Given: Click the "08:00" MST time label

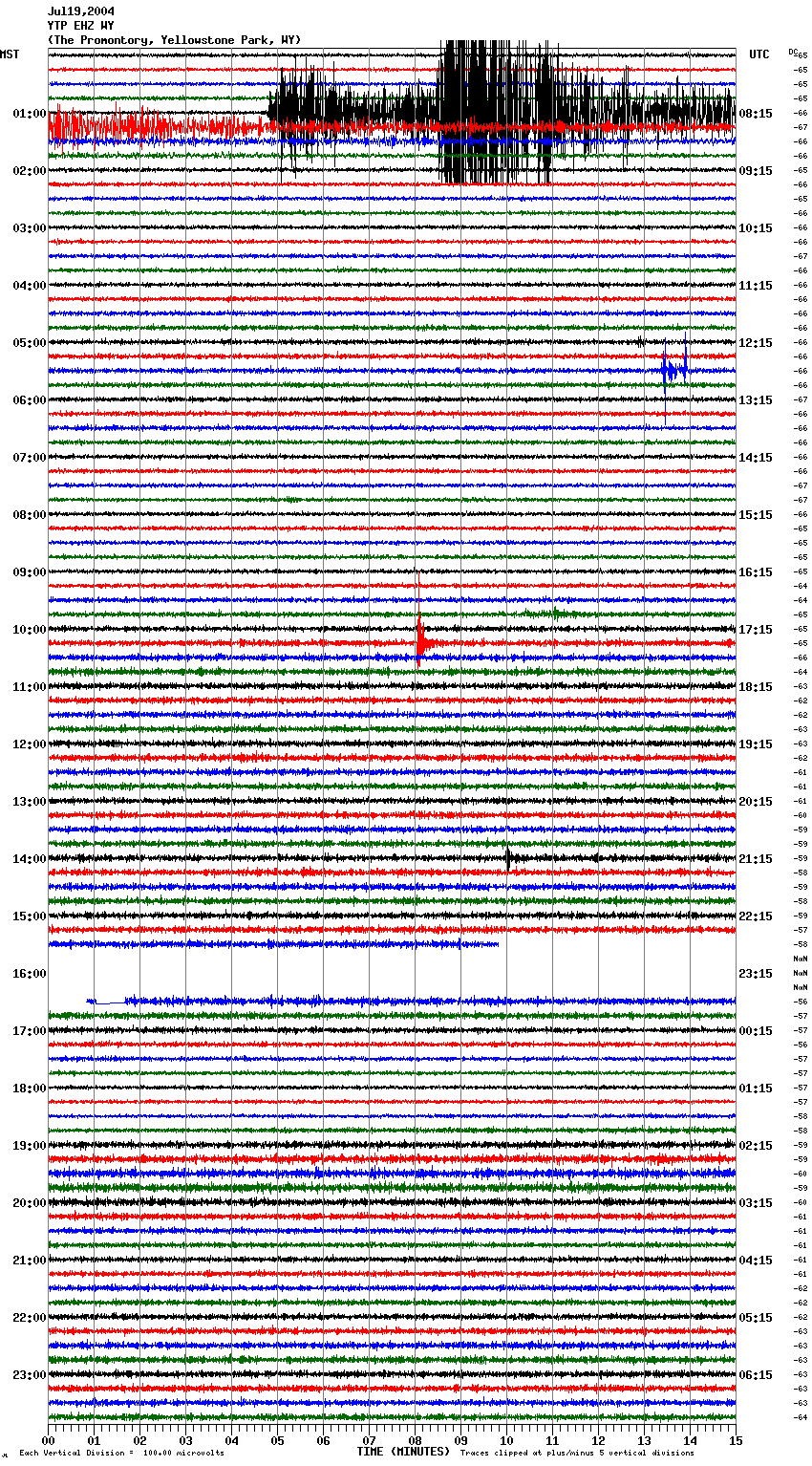Looking at the screenshot, I should (30, 514).
